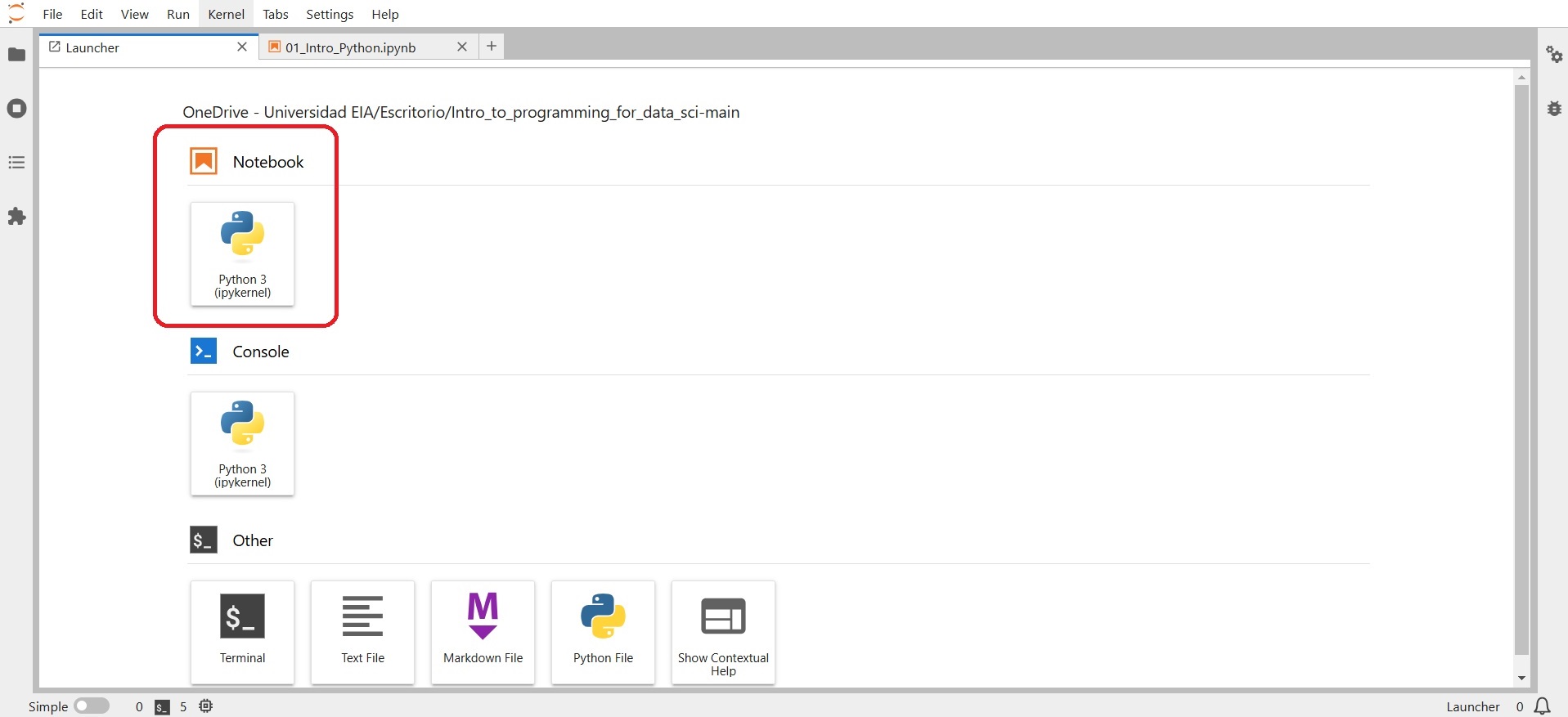This screenshot has height=717, width=1568.
Task: Open the Extension Manager puzzle icon
Action: pyautogui.click(x=16, y=217)
